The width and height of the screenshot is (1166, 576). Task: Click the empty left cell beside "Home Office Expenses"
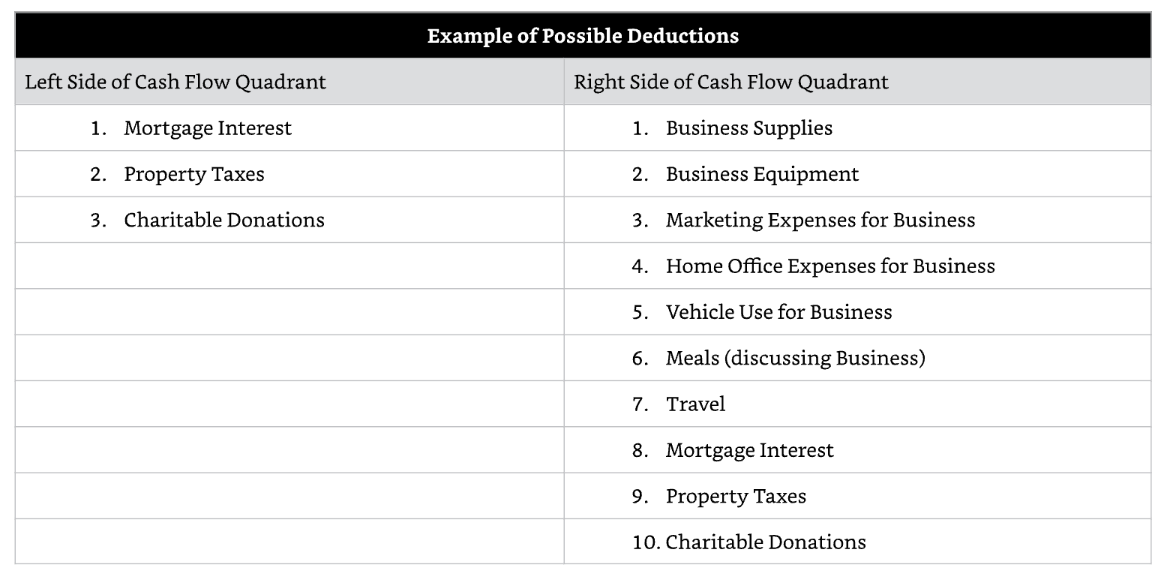pyautogui.click(x=289, y=266)
